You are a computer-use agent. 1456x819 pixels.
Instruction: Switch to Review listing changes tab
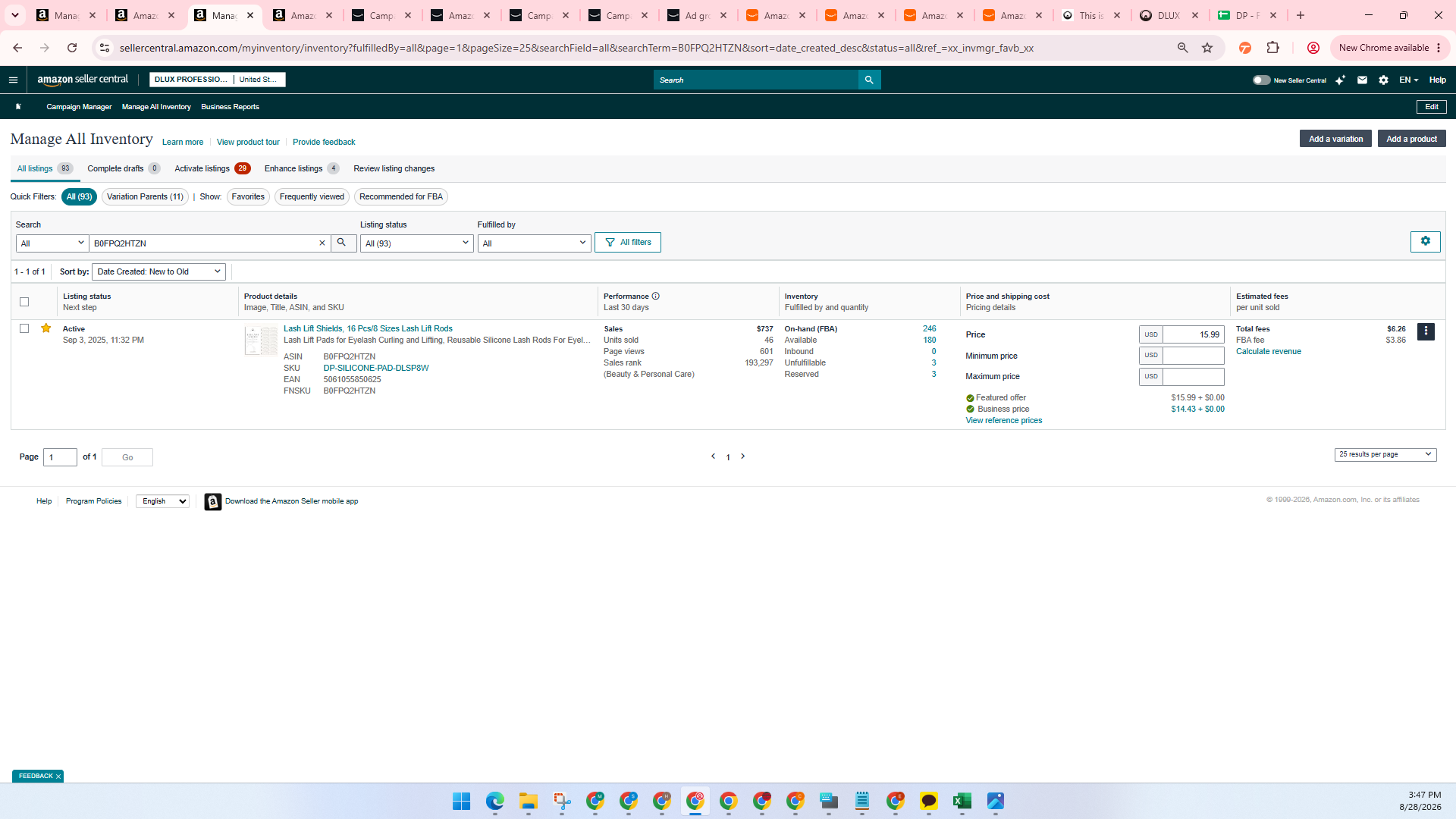point(394,168)
